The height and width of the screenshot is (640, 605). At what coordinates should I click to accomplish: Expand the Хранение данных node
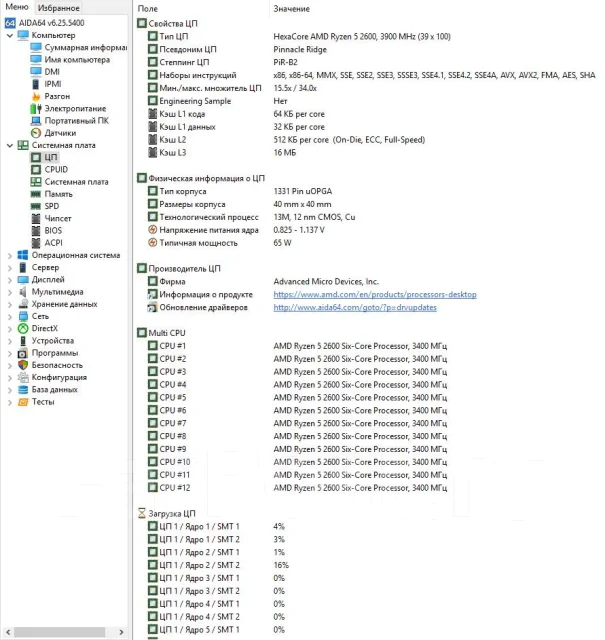pos(10,305)
